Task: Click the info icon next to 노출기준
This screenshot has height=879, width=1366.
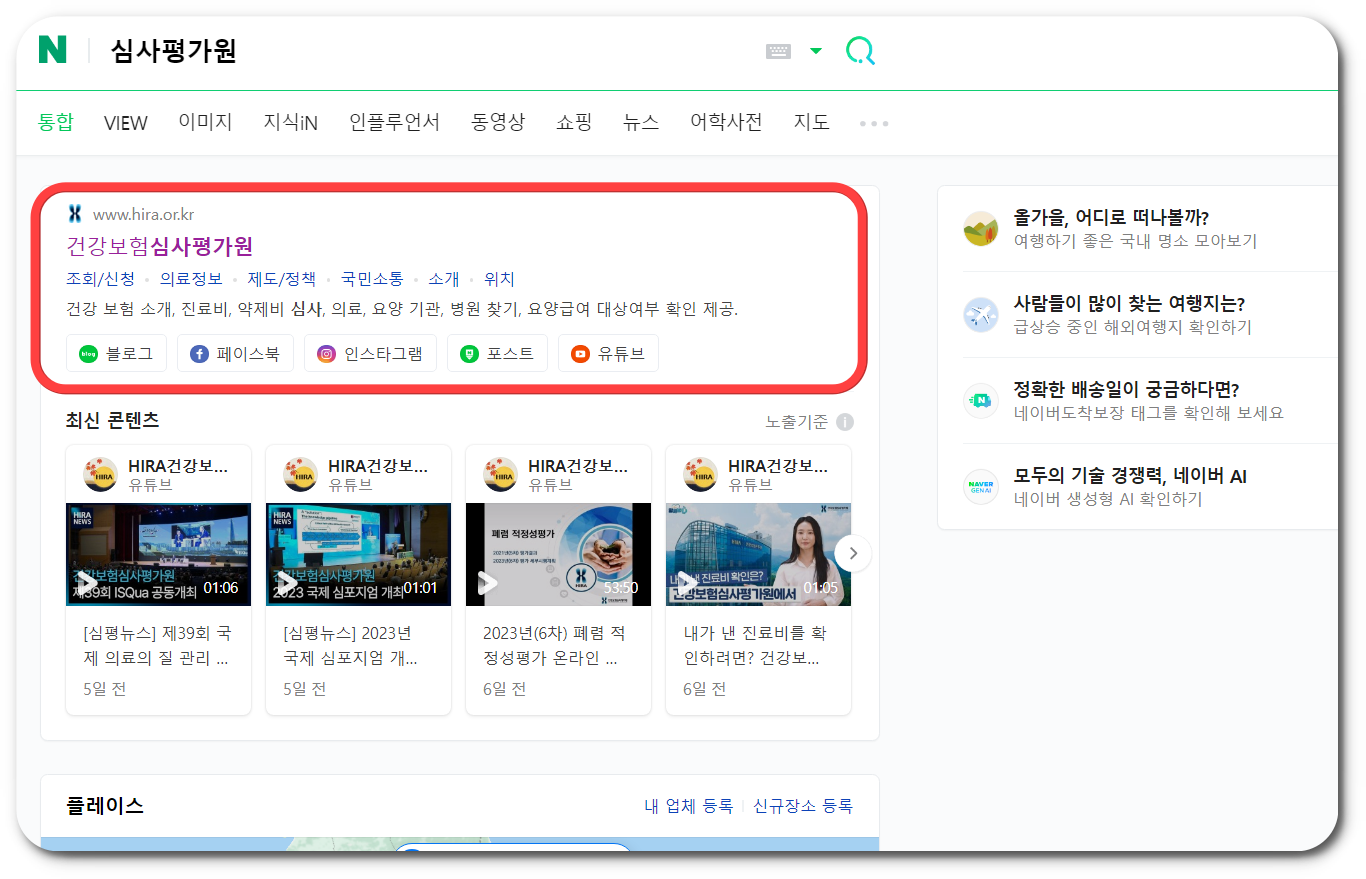Action: [x=845, y=421]
